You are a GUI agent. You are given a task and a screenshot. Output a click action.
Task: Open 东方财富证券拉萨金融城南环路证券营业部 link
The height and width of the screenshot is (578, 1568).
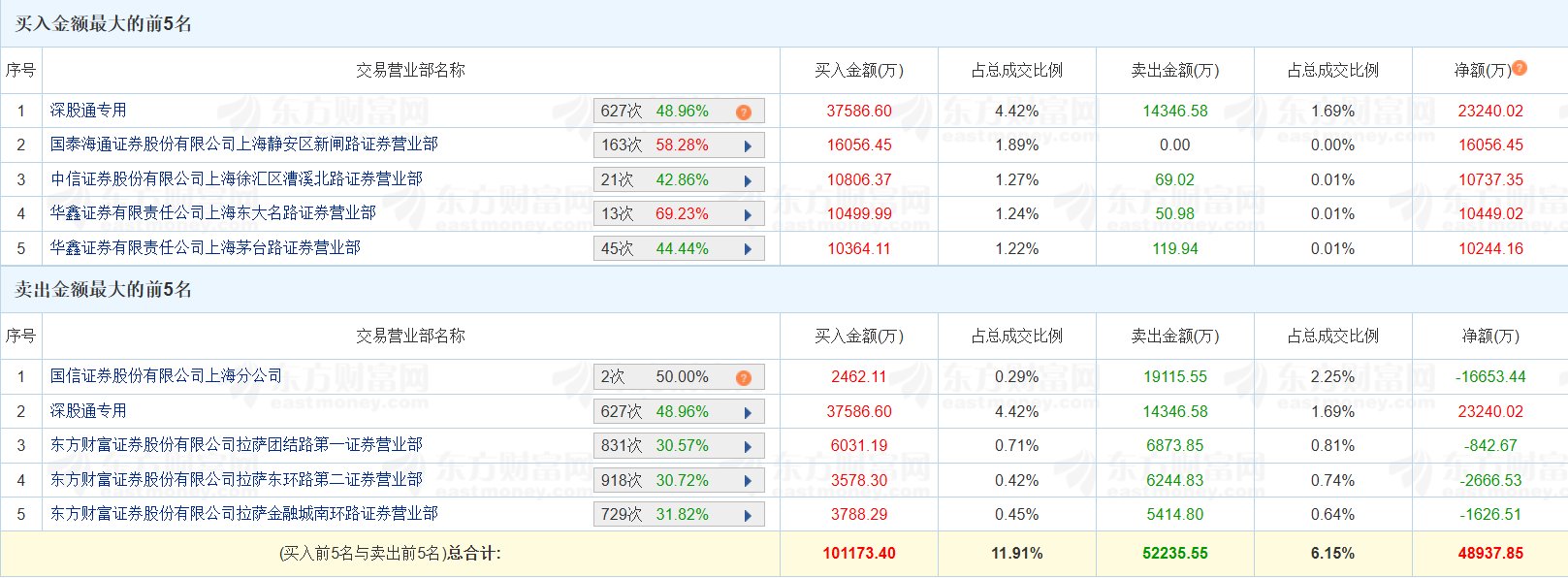pyautogui.click(x=244, y=514)
